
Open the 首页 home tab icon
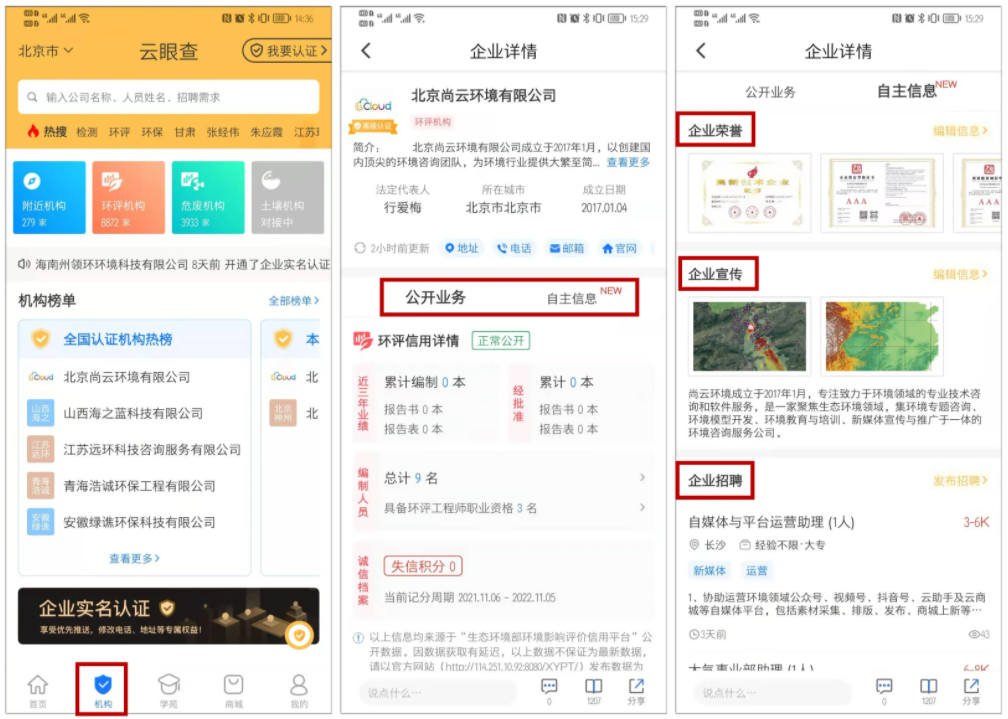tap(38, 686)
